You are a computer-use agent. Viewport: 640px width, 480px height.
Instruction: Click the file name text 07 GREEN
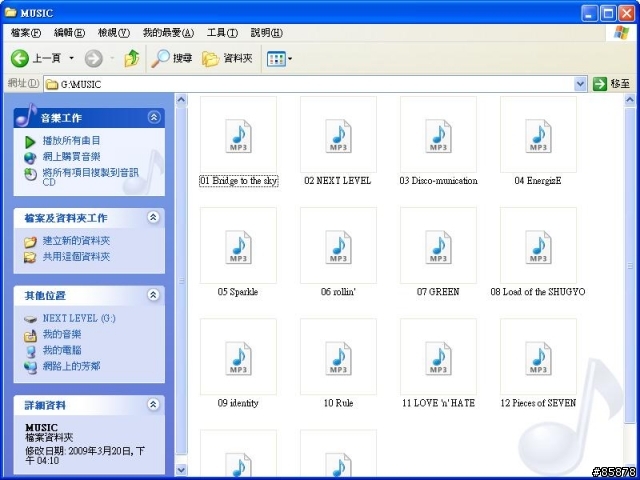click(x=438, y=292)
